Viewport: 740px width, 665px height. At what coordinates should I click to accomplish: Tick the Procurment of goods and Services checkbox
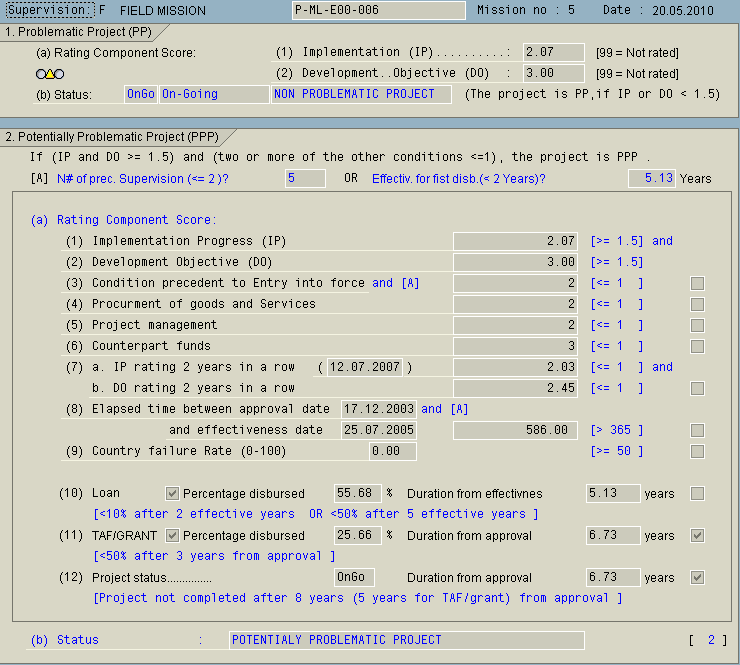click(x=697, y=304)
